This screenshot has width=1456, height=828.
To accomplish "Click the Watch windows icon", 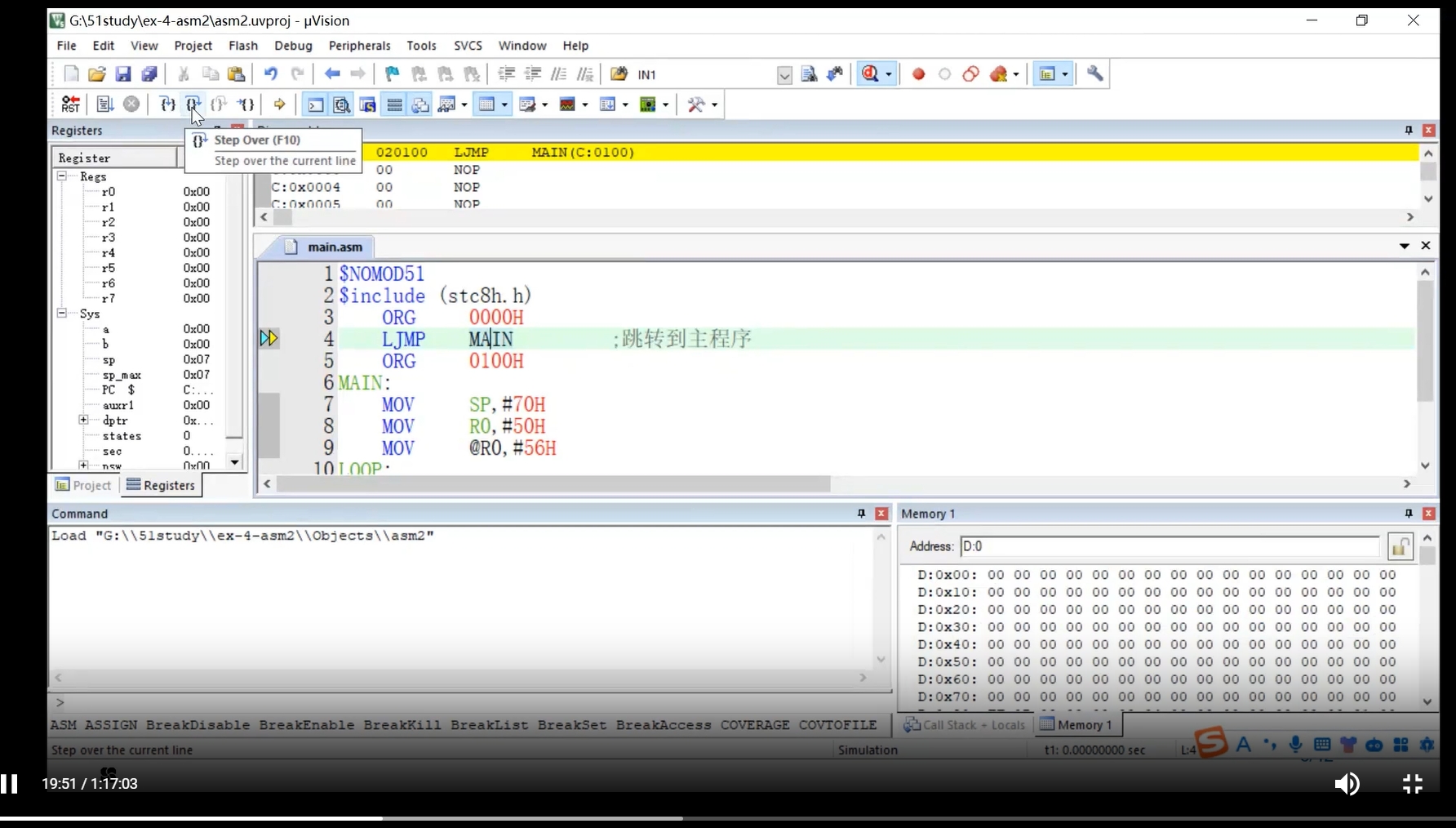I will (x=446, y=105).
